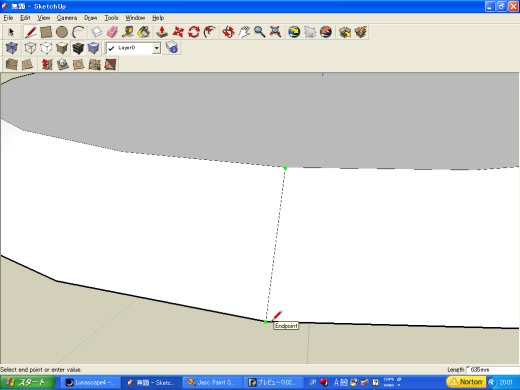This screenshot has height=390, width=520.
Task: Open the Draw menu
Action: coord(91,18)
